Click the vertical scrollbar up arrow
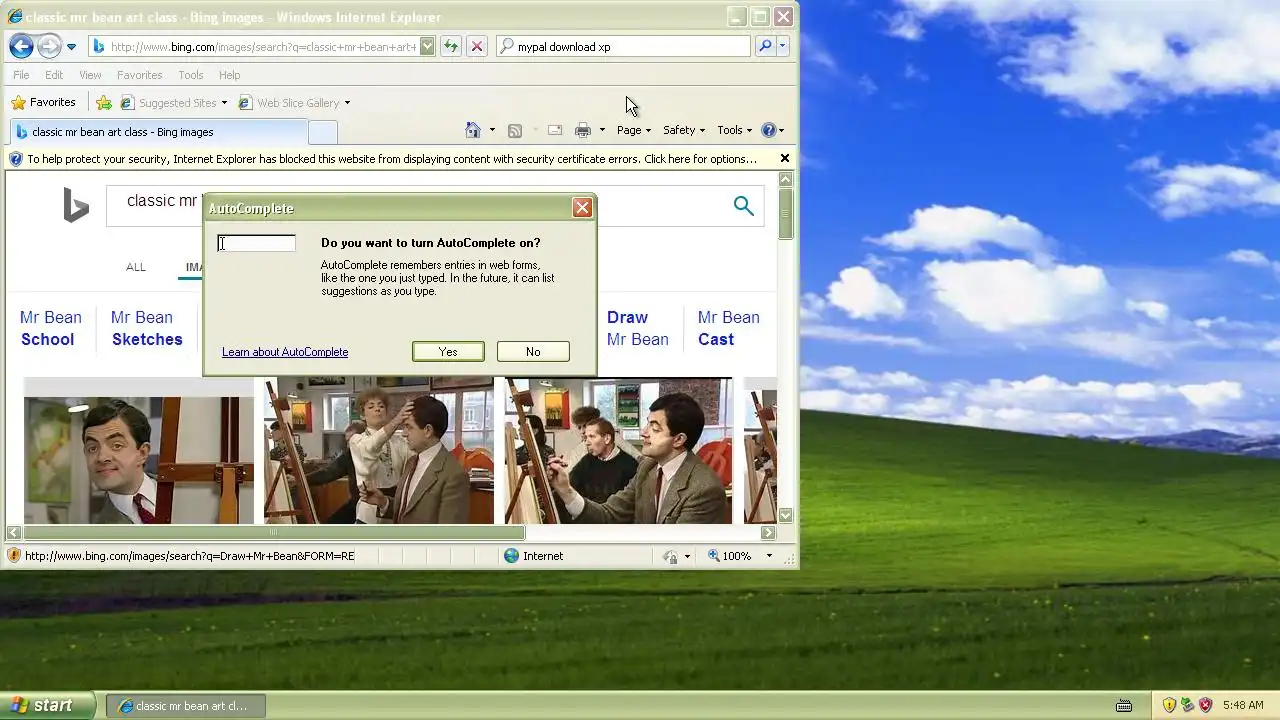1280x720 pixels. coord(786,179)
